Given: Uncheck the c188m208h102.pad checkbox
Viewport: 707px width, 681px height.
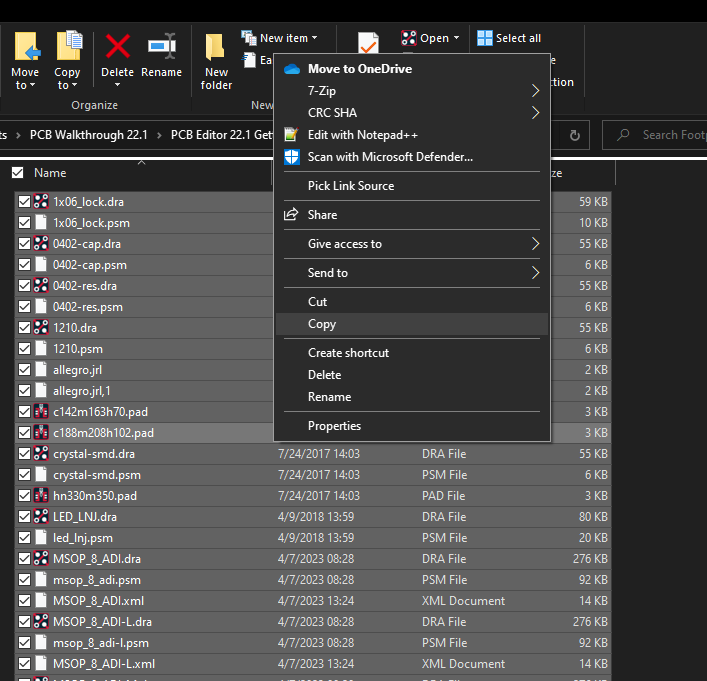Looking at the screenshot, I should tap(24, 433).
